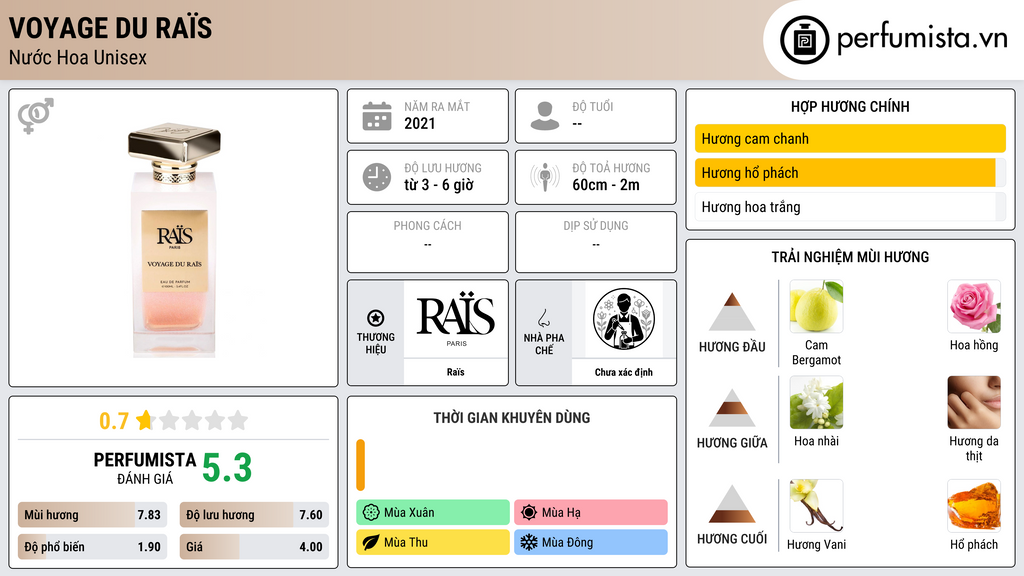1024x576 pixels.
Task: Click the unisex gender symbol icon
Action: (35, 116)
